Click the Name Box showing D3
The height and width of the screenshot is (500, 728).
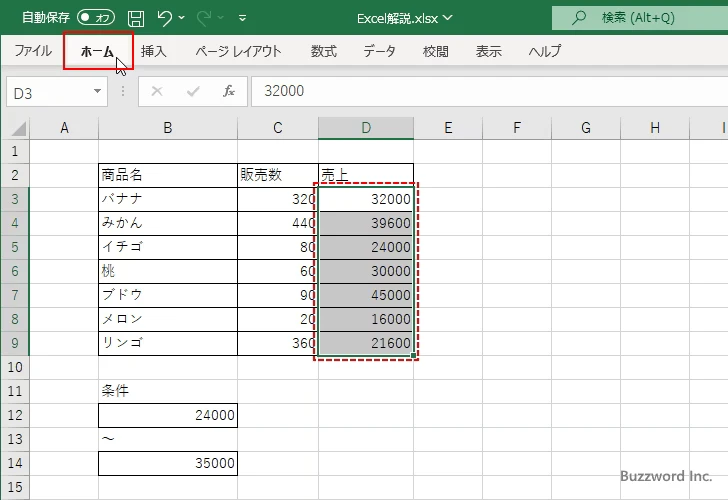pyautogui.click(x=49, y=92)
